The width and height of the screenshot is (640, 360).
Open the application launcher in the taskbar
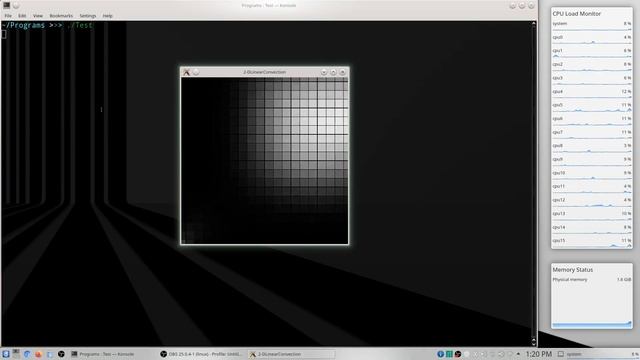[x=5, y=354]
